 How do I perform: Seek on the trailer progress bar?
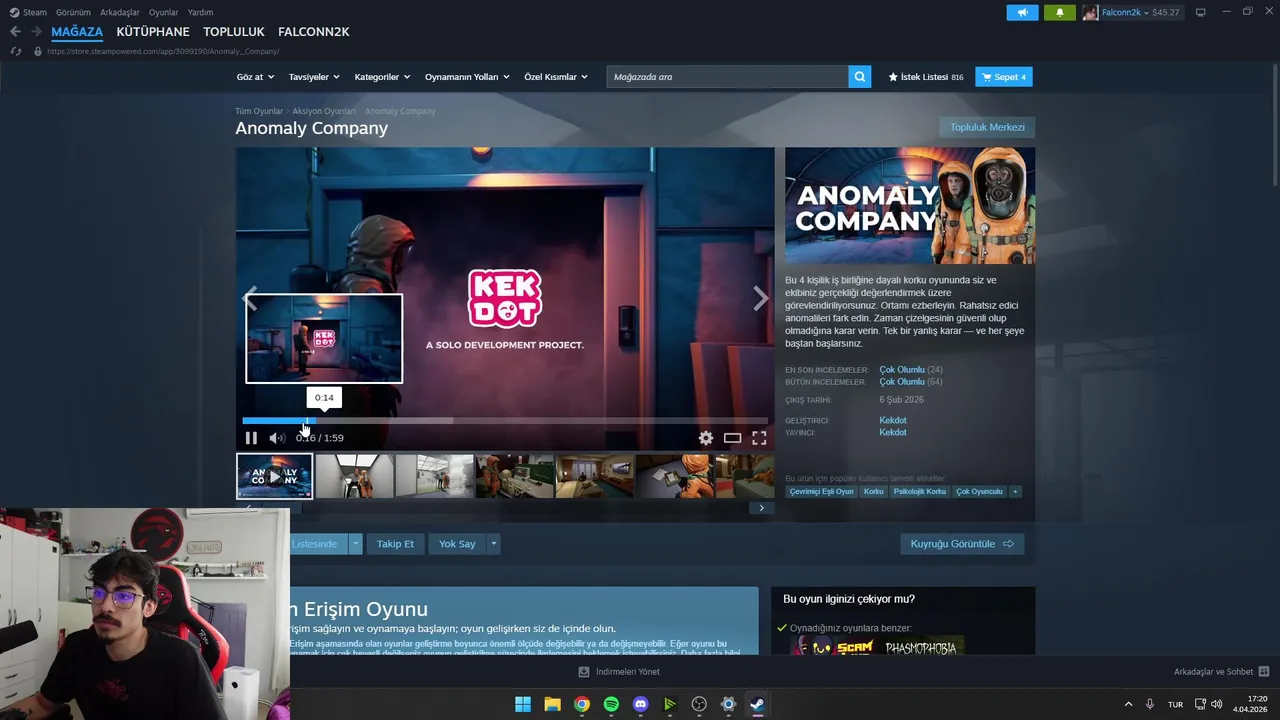coord(505,421)
